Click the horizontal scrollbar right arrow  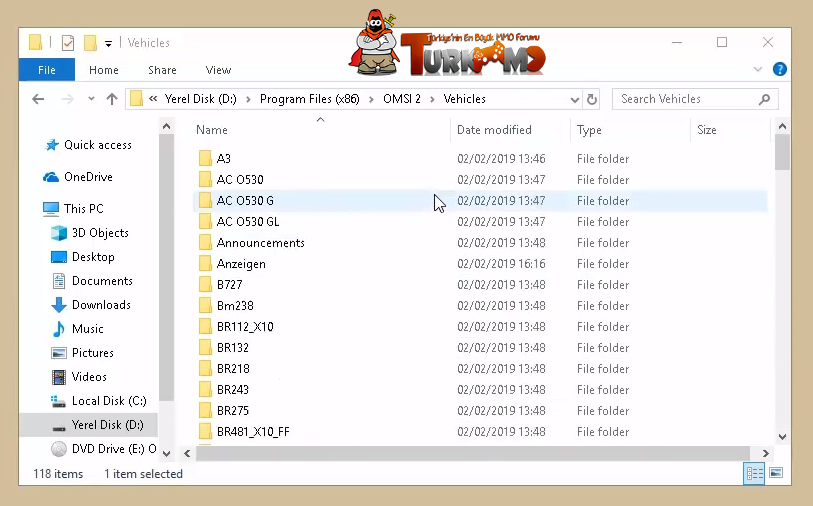tap(766, 454)
